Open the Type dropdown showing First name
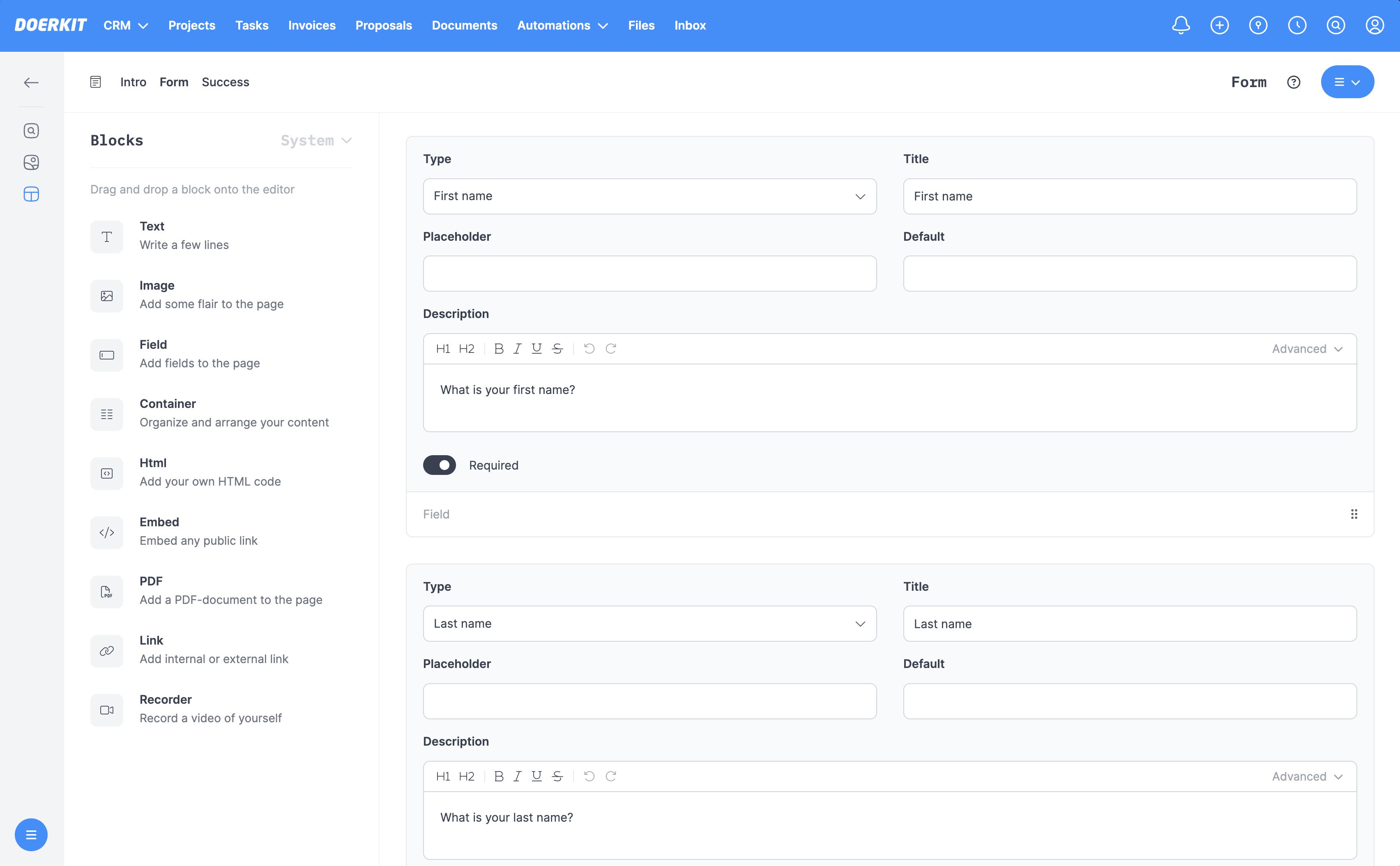Image resolution: width=1400 pixels, height=866 pixels. point(649,196)
